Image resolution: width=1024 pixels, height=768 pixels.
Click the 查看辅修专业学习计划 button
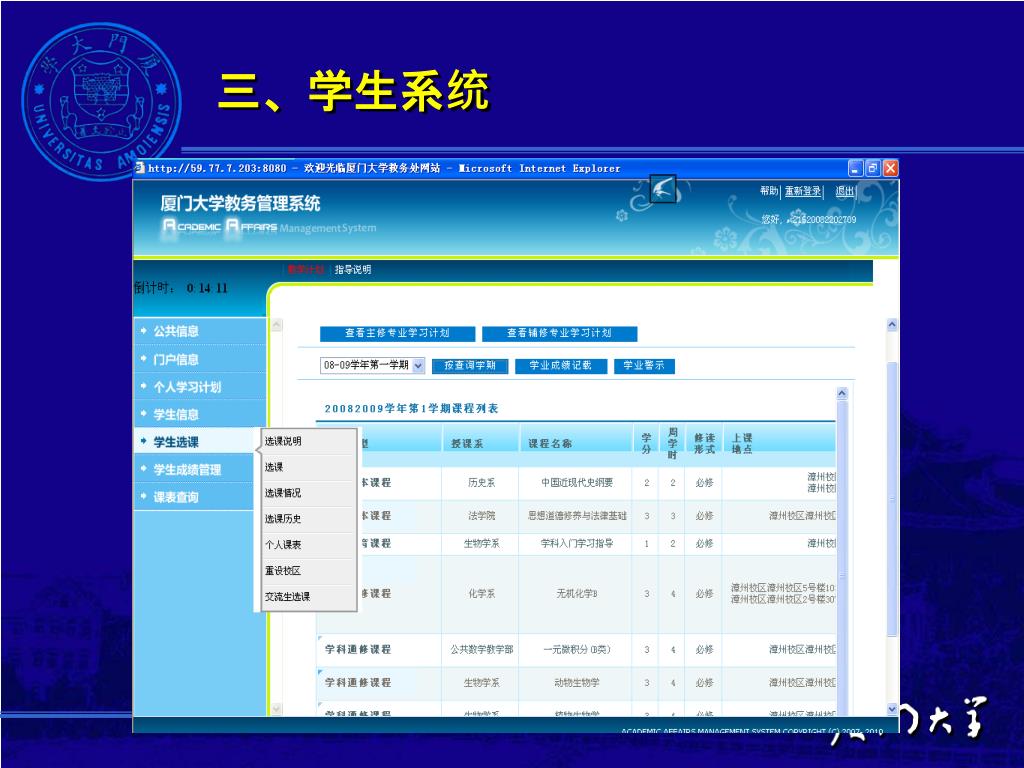(559, 333)
